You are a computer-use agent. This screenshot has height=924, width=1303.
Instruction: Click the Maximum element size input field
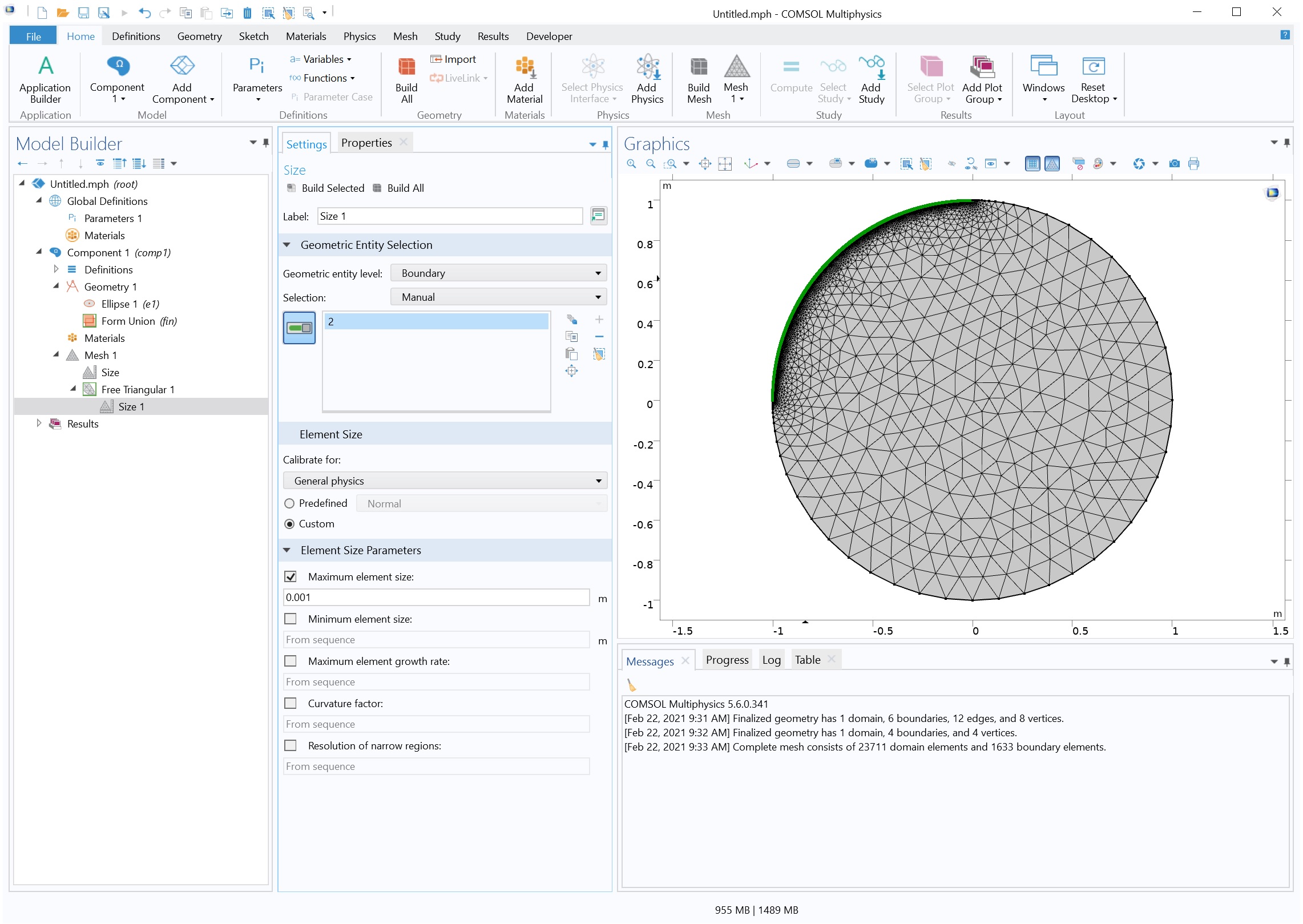[436, 598]
